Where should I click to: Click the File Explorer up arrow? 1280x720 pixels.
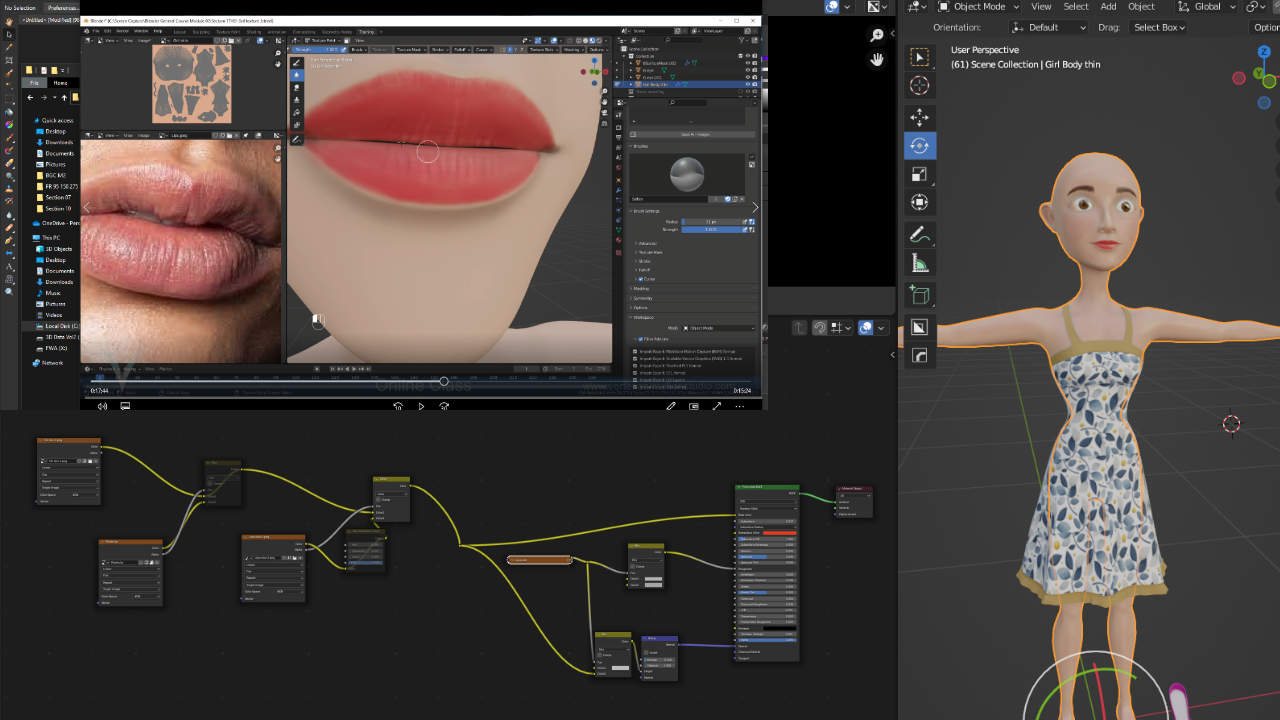pyautogui.click(x=64, y=97)
